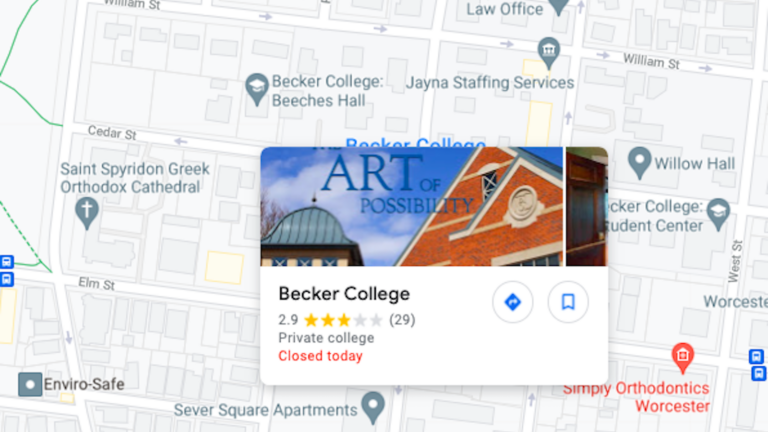Select the Simply Orthodontics red pin
The width and height of the screenshot is (768, 432).
click(x=682, y=358)
